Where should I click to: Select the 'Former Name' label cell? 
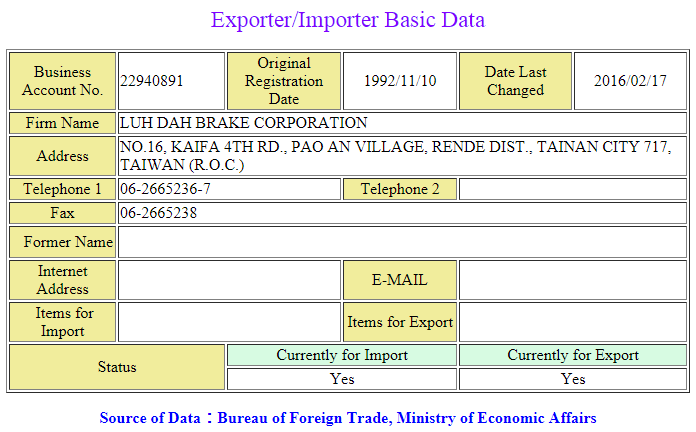tap(63, 242)
